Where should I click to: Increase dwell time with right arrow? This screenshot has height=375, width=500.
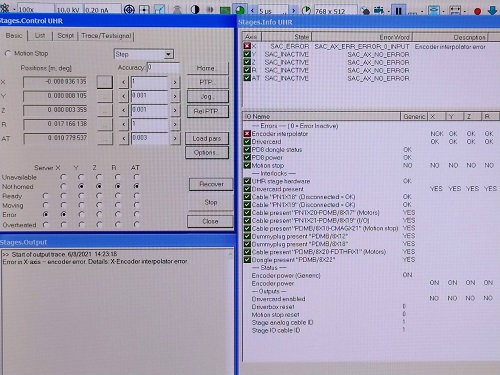tap(294, 11)
